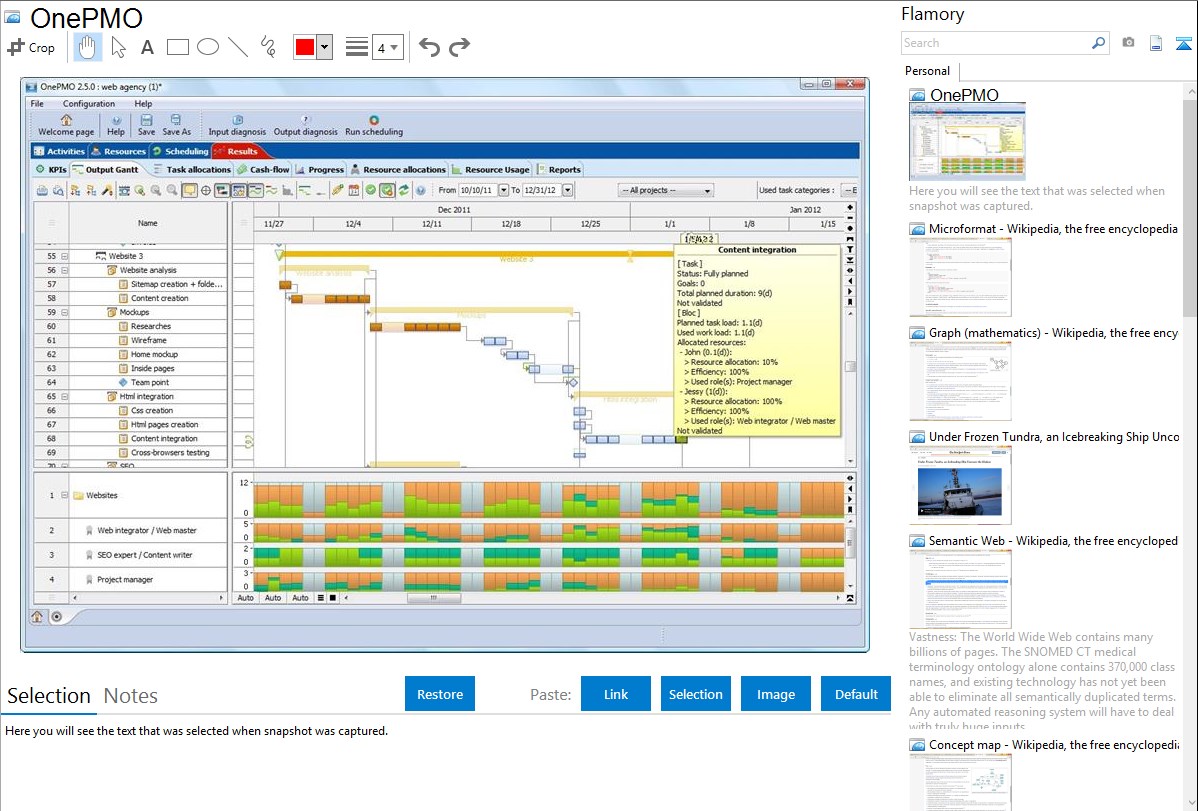Open the line width dropdown showing 4
The image size is (1198, 811).
[387, 48]
